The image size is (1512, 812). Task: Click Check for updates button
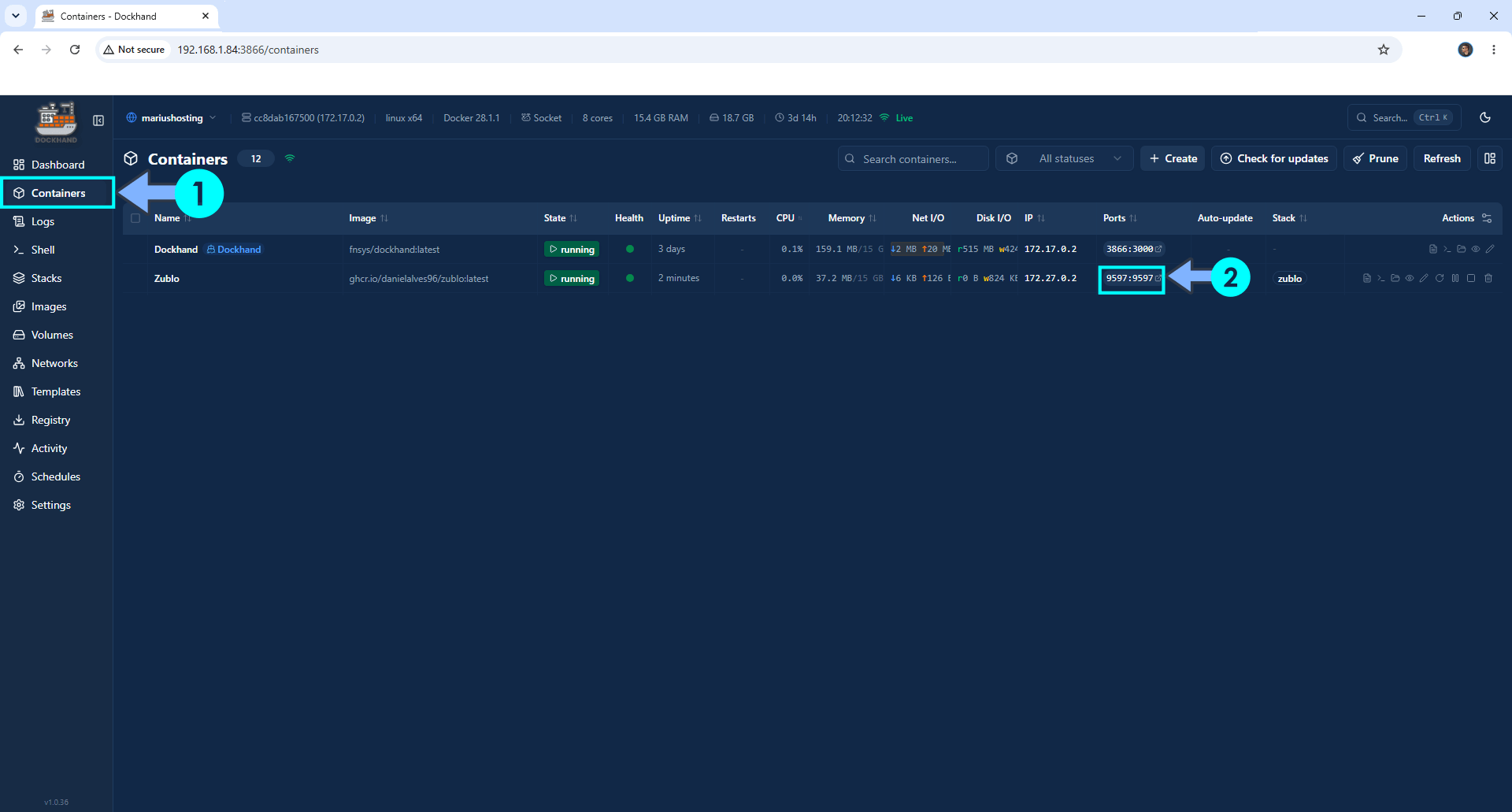tap(1274, 158)
